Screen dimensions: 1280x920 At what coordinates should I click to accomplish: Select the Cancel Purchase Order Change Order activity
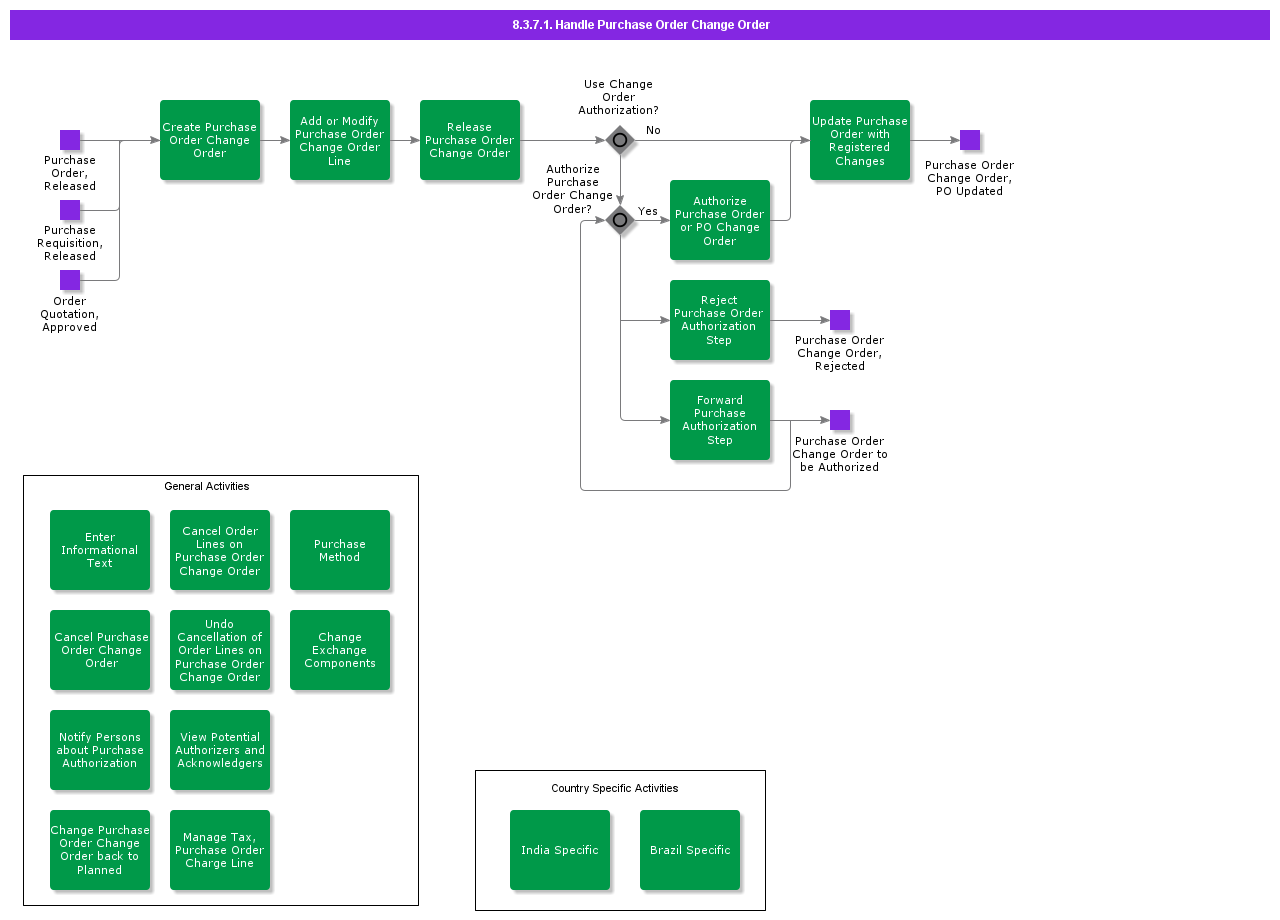pyautogui.click(x=100, y=650)
